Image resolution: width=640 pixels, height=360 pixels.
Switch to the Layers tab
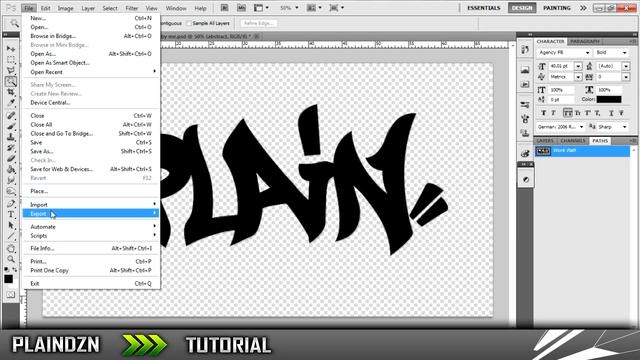544,141
